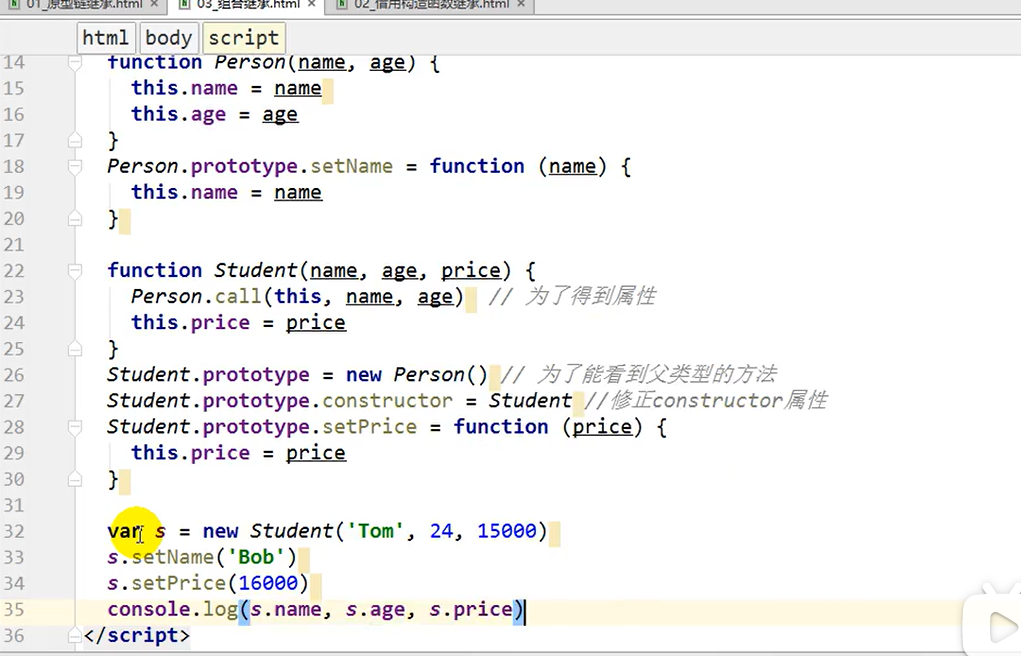Select the script breadcrumb

(x=244, y=37)
